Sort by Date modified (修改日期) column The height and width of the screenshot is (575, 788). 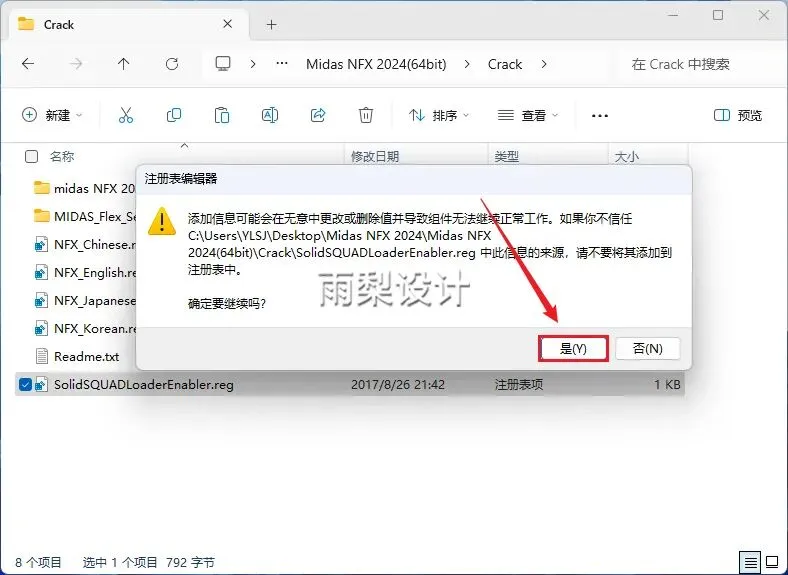[375, 157]
